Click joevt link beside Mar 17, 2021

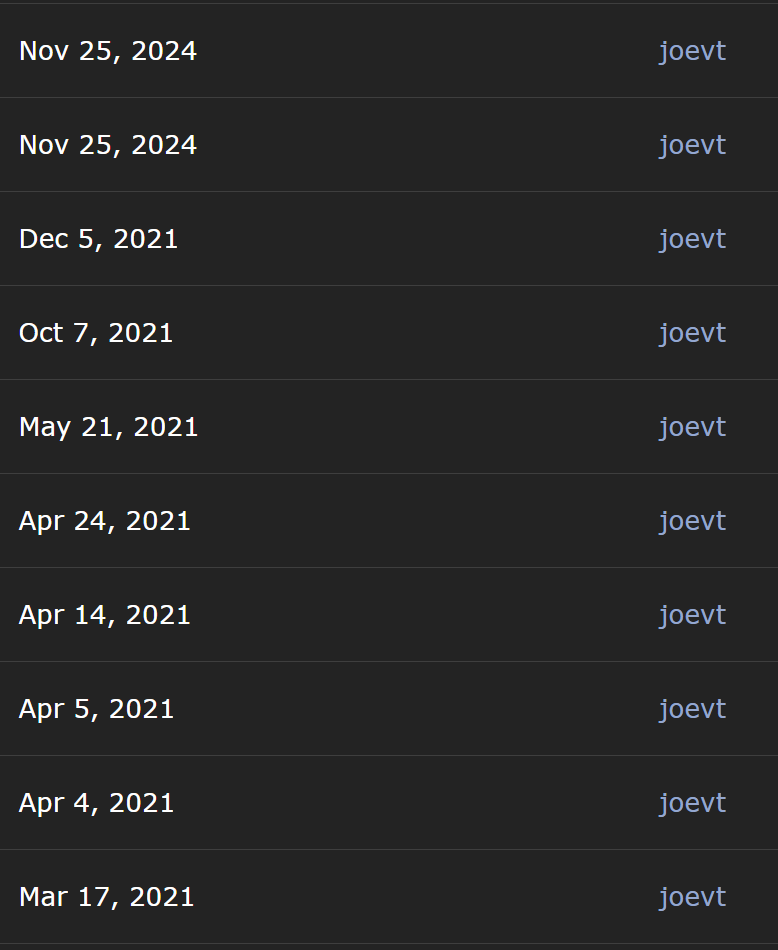click(693, 897)
